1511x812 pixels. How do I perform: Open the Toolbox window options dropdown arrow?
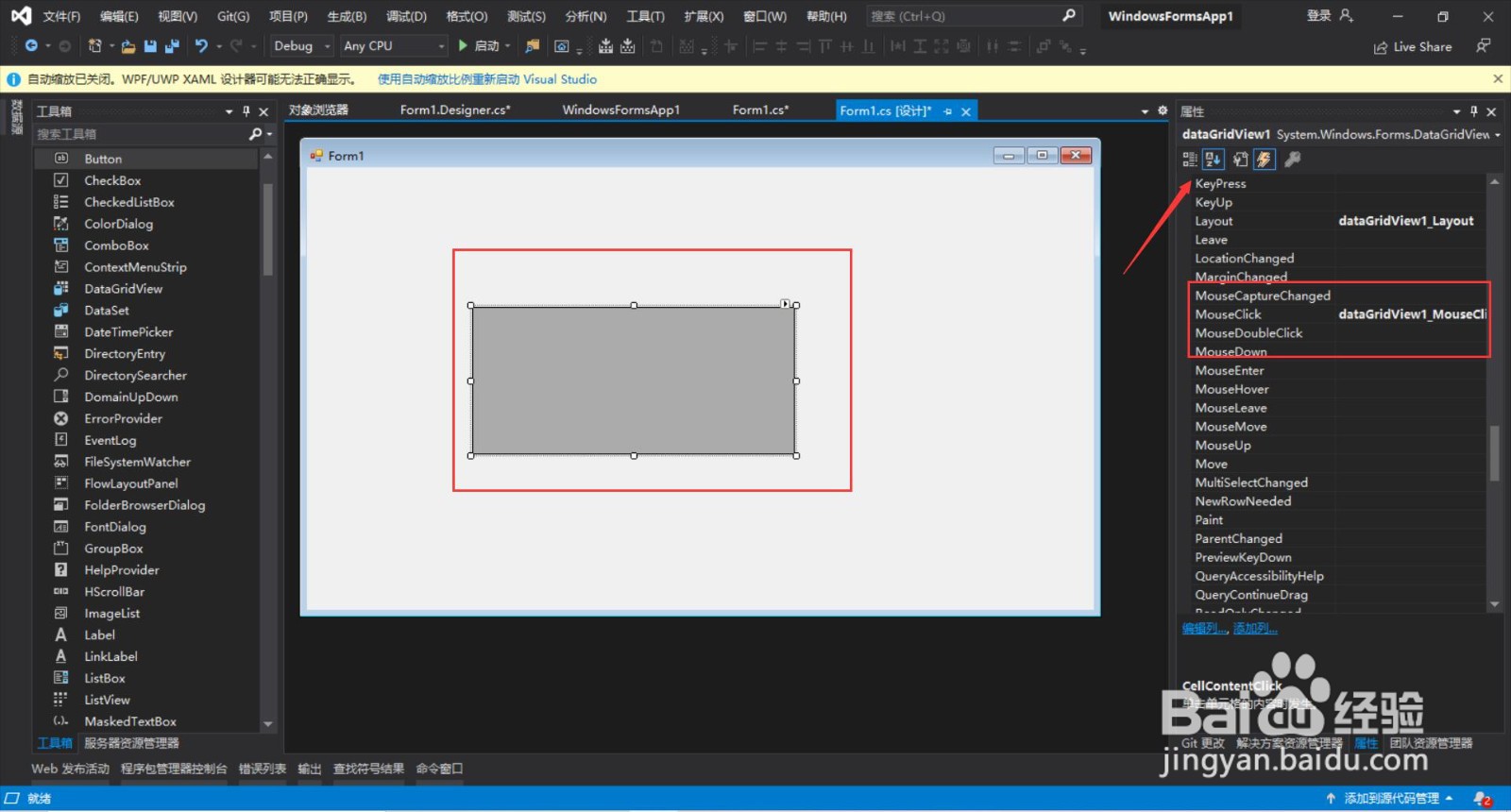tap(229, 111)
